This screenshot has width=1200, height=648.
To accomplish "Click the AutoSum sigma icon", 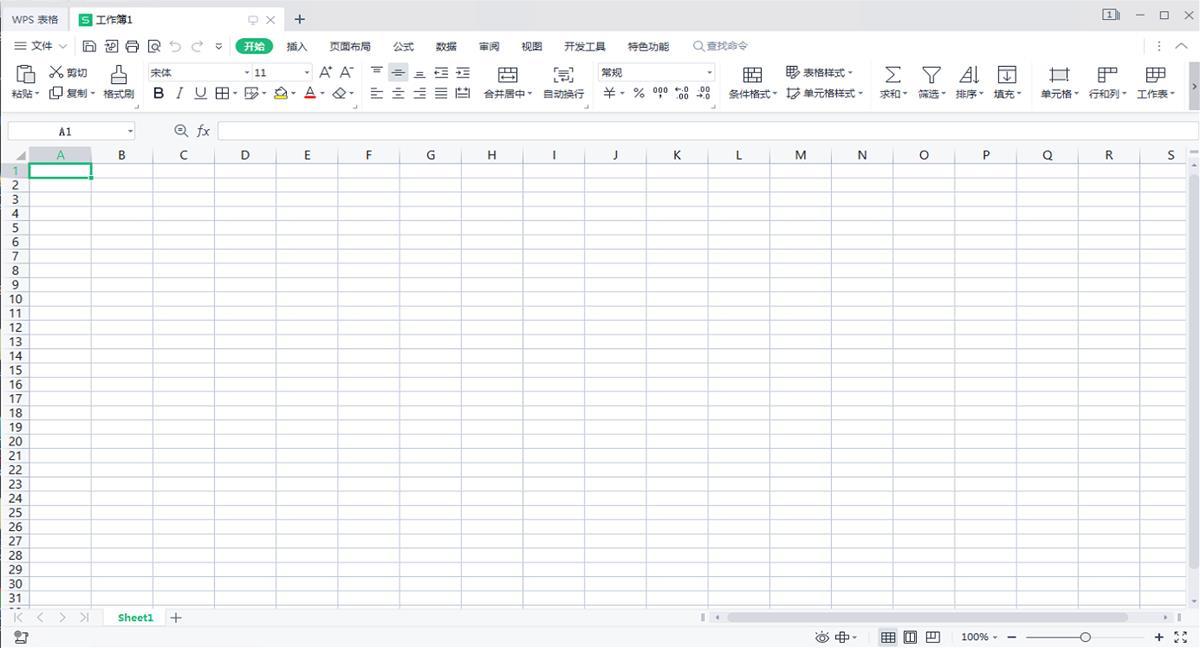I will pos(892,75).
